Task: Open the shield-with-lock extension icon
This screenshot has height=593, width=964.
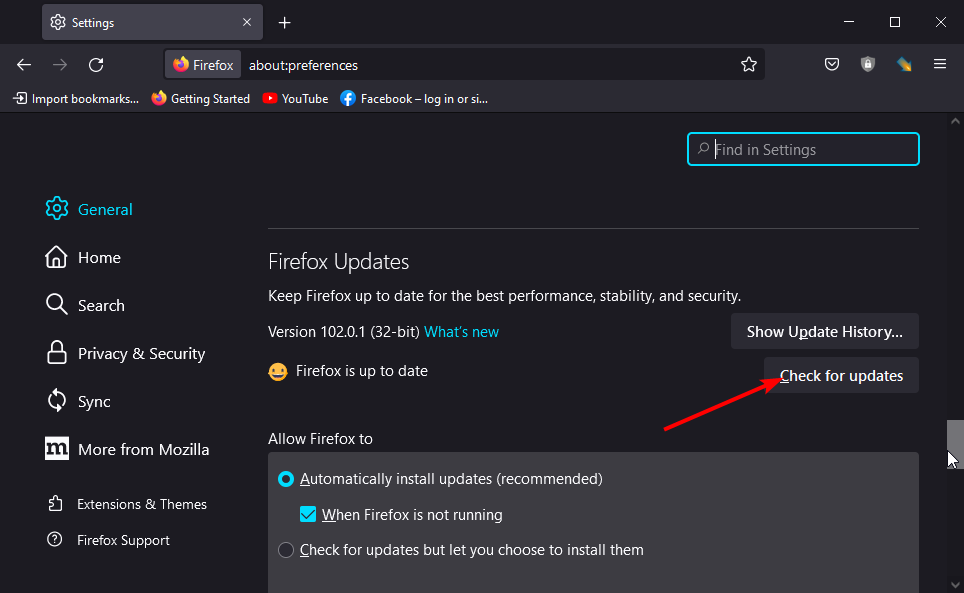Action: pos(867,64)
